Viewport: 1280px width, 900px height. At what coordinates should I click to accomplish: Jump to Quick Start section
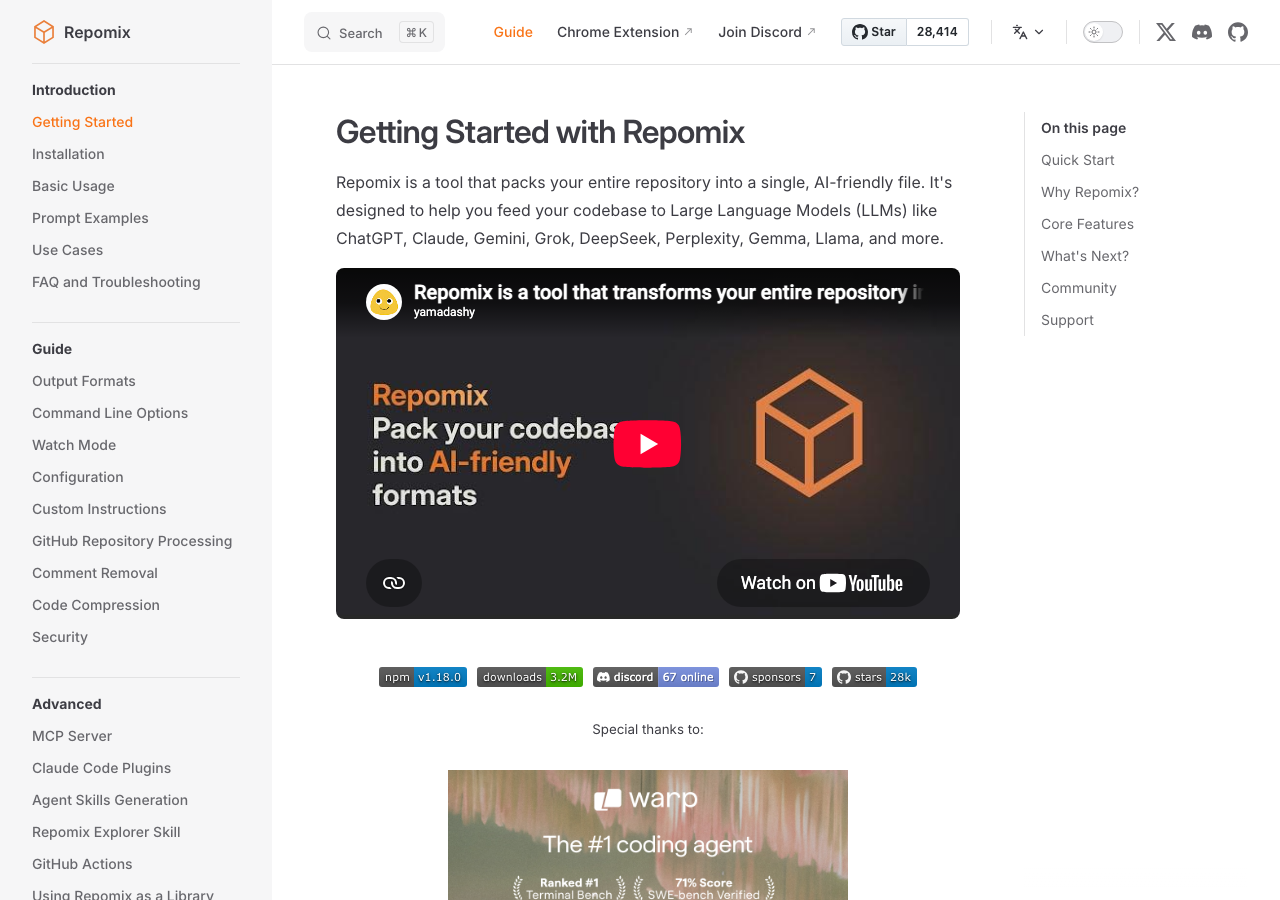1077,160
